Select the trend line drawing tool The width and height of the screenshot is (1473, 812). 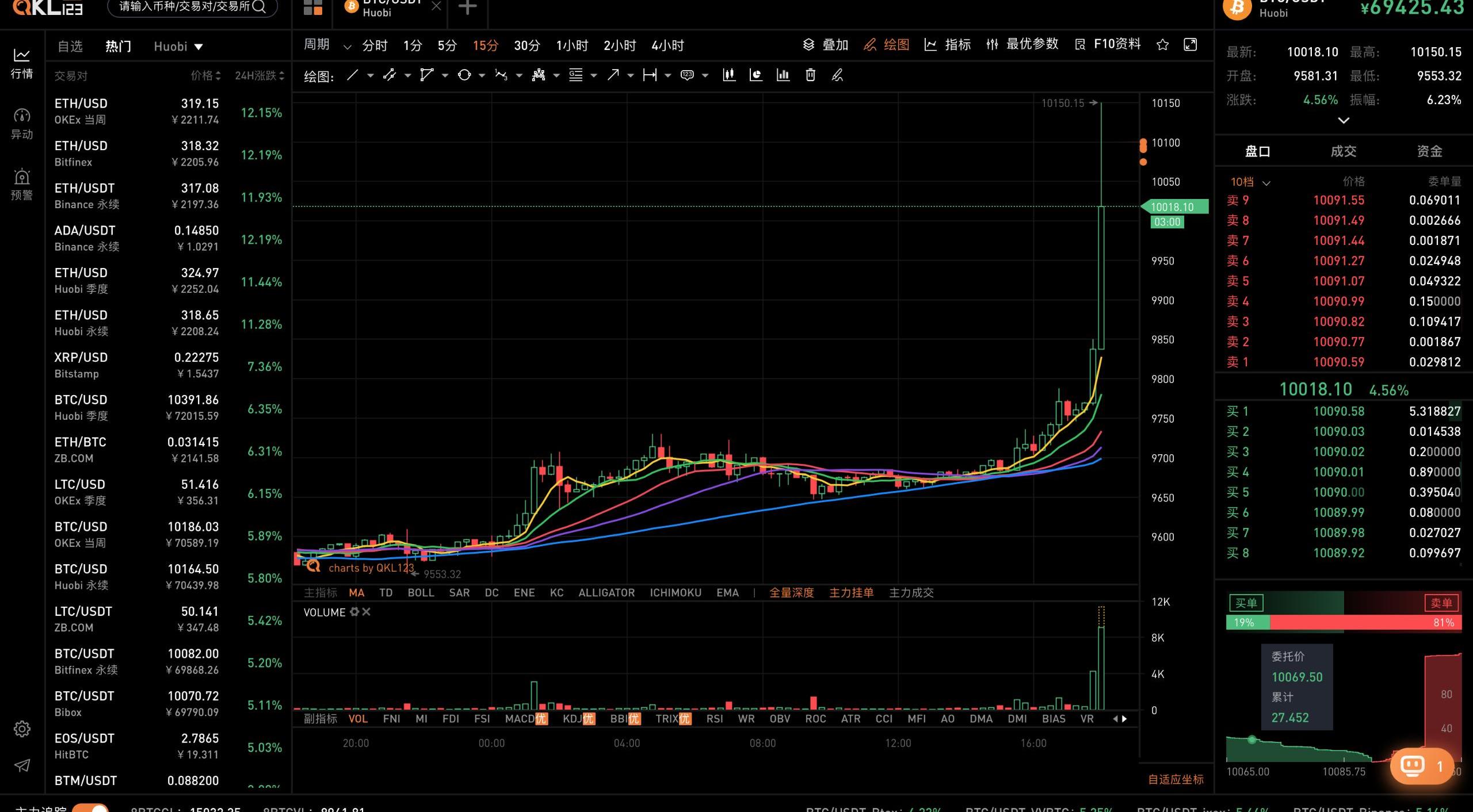(352, 75)
